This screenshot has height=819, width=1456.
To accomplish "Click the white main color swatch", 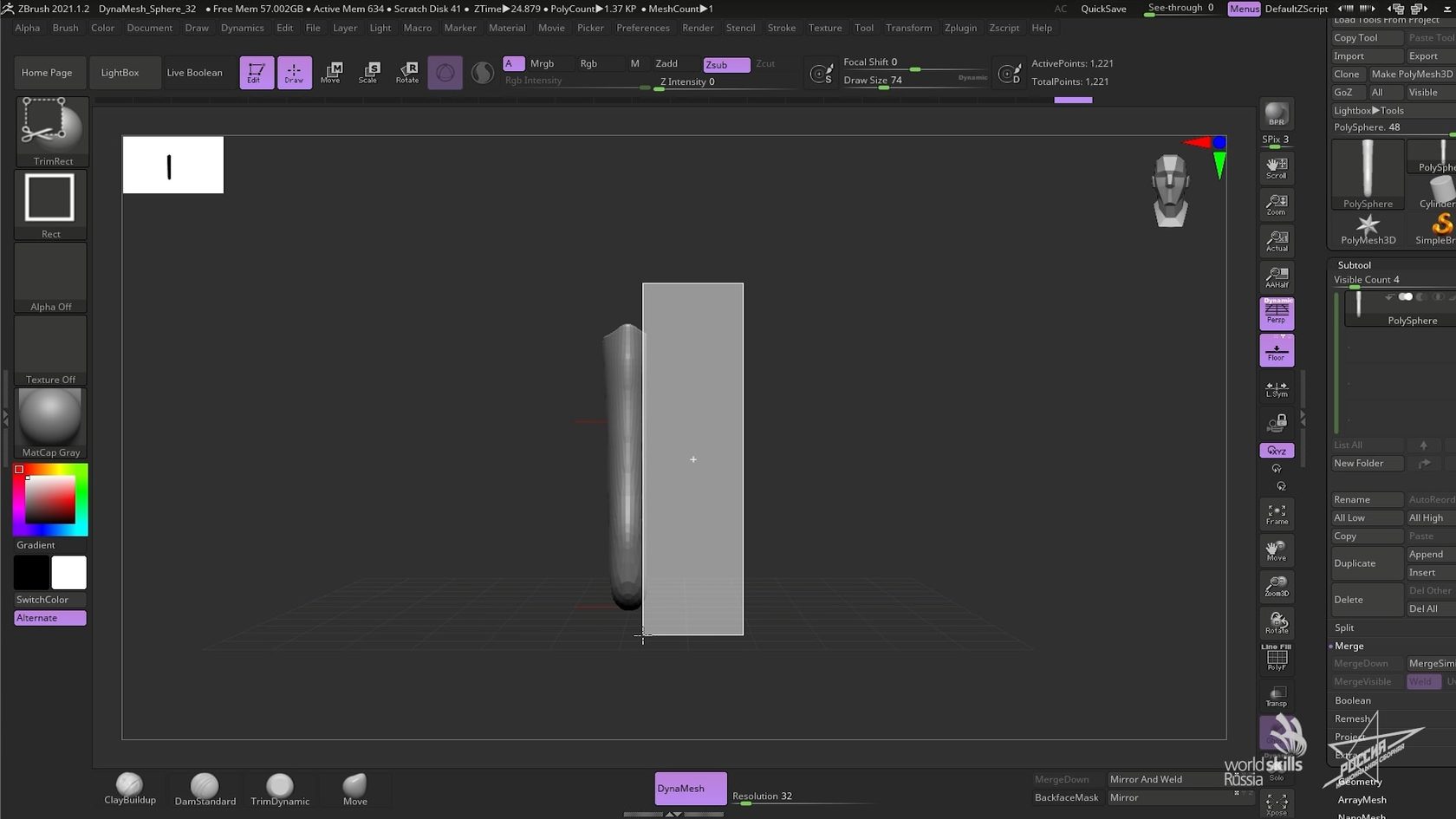I will [69, 573].
